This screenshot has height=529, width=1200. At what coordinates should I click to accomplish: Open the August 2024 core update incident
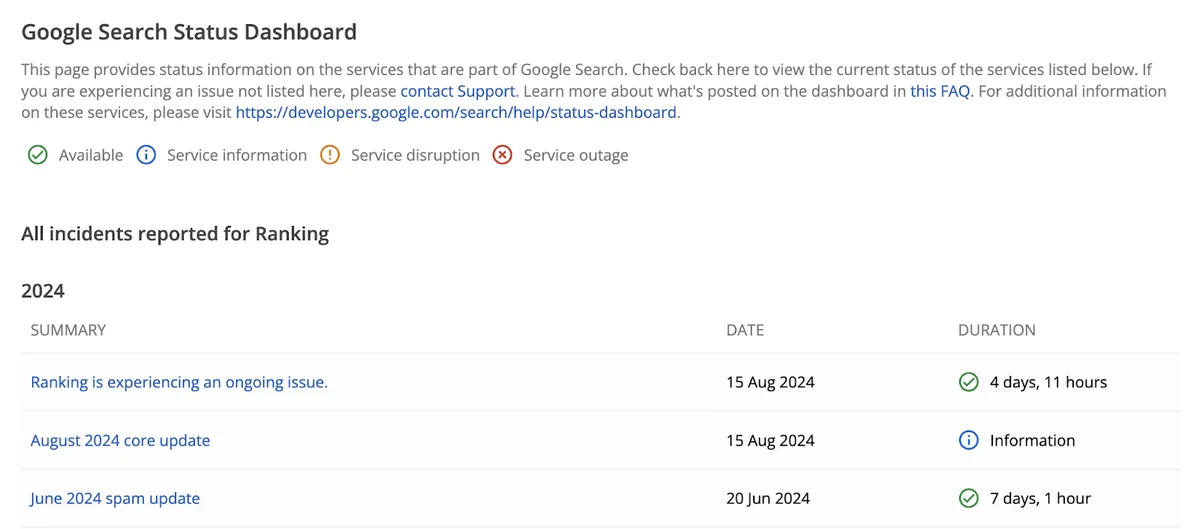tap(120, 440)
